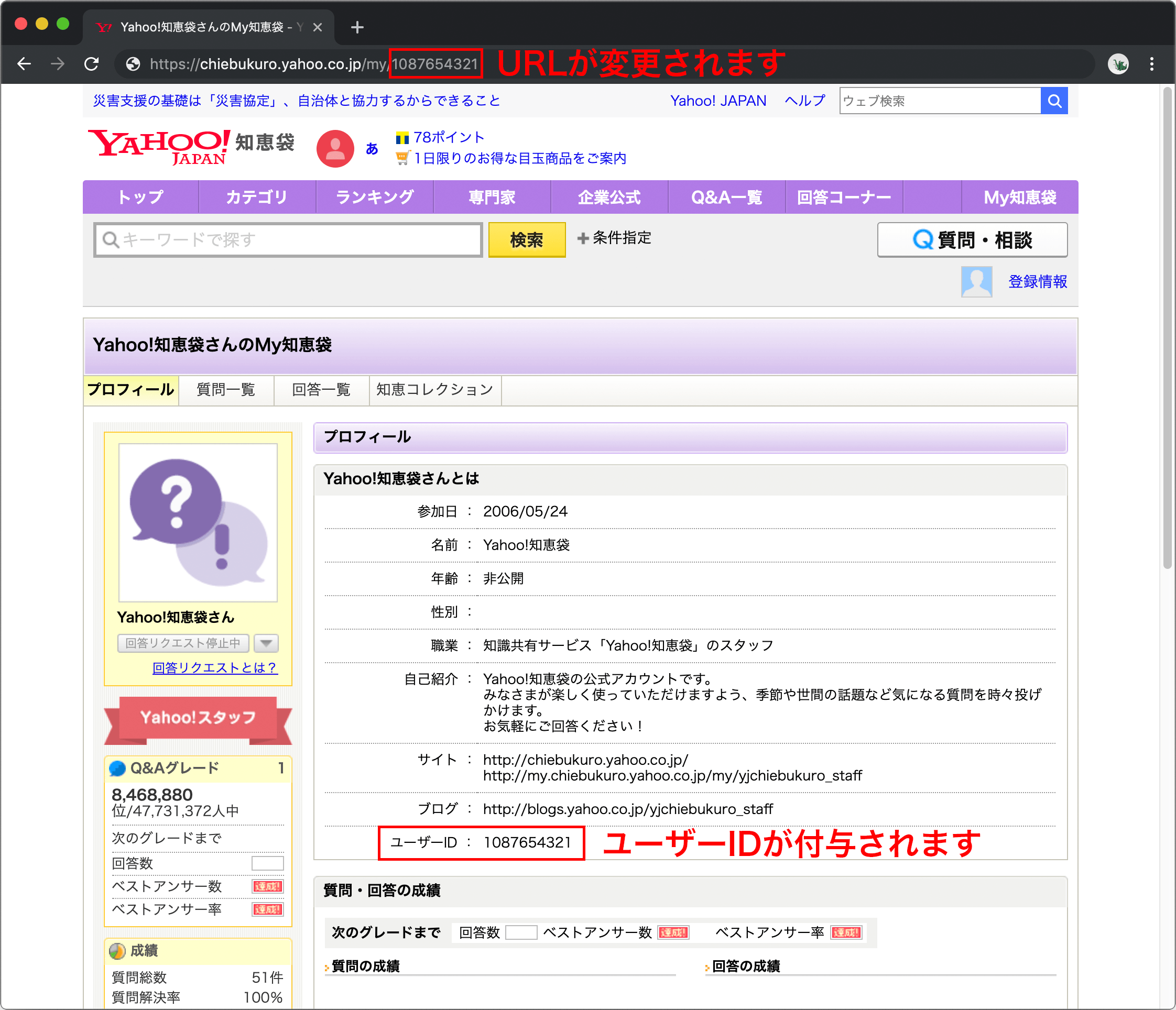Open the トップ navigation tab
The height and width of the screenshot is (1010, 1176).
(x=141, y=197)
